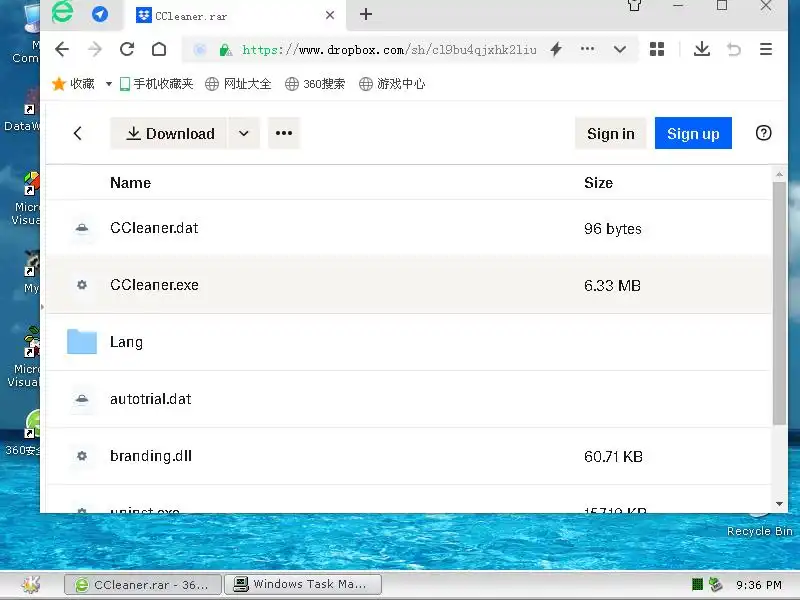
Task: Click the Download button
Action: [169, 133]
